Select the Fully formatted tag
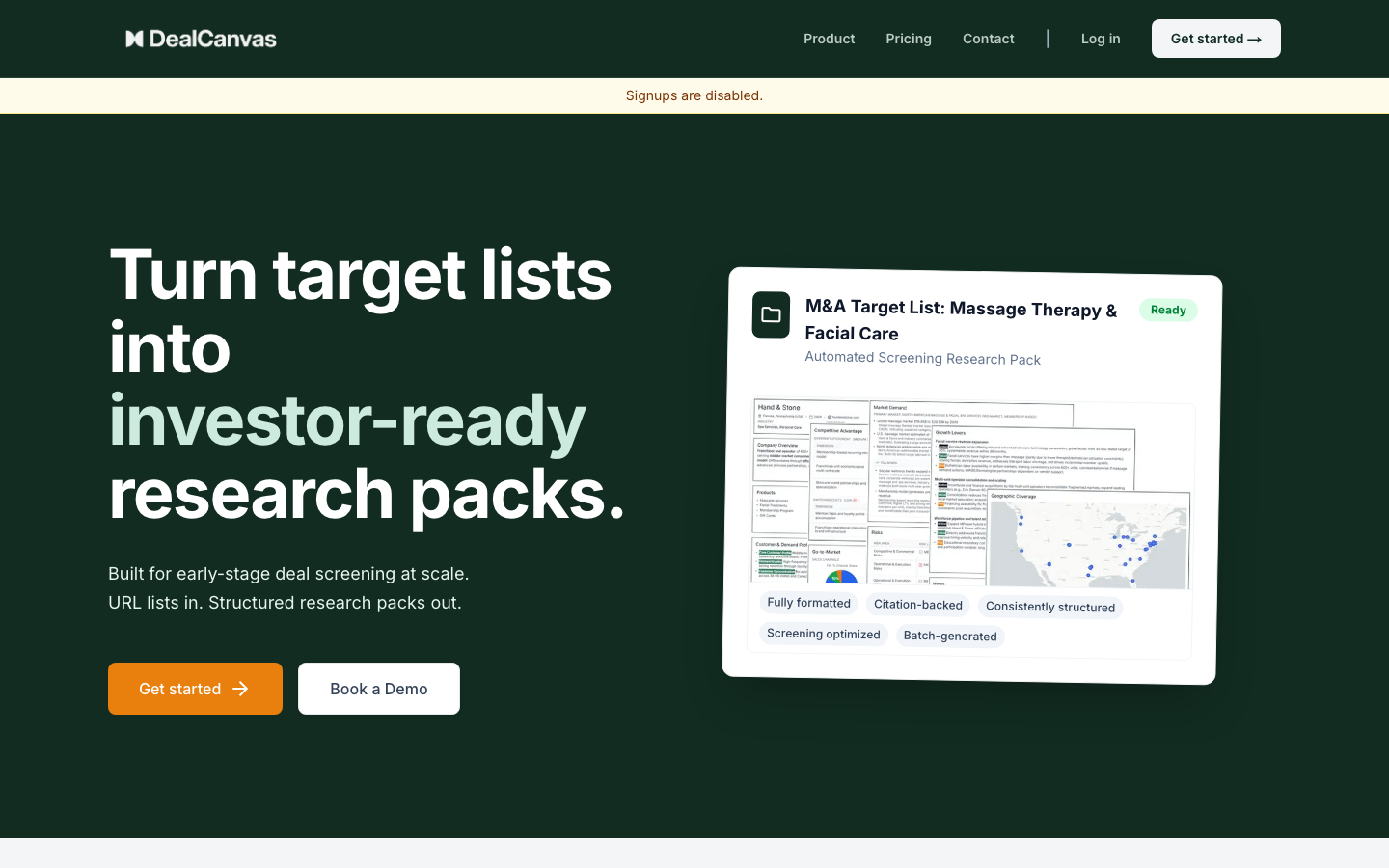Viewport: 1389px width, 868px height. pos(808,603)
